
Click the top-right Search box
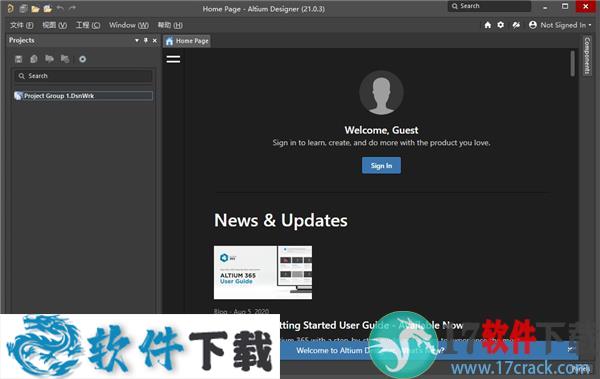click(x=489, y=6)
